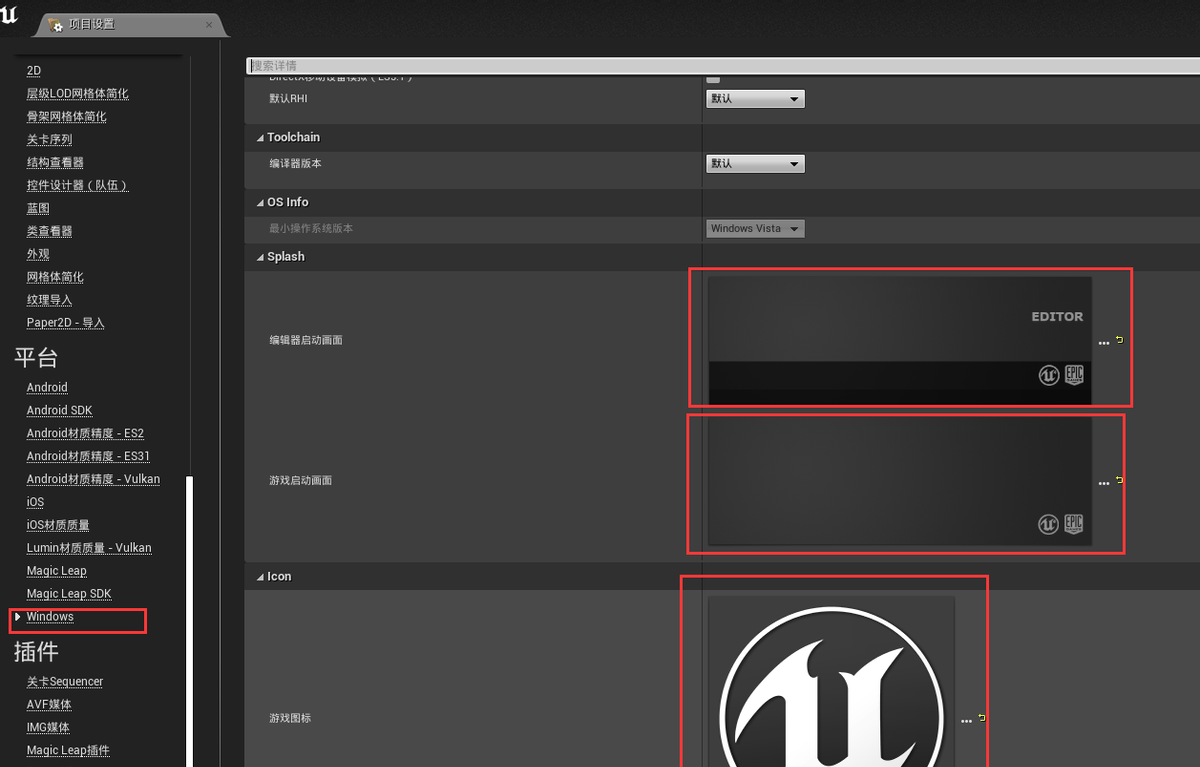
Task: Close the 项目设置 tab
Action: pyautogui.click(x=208, y=25)
